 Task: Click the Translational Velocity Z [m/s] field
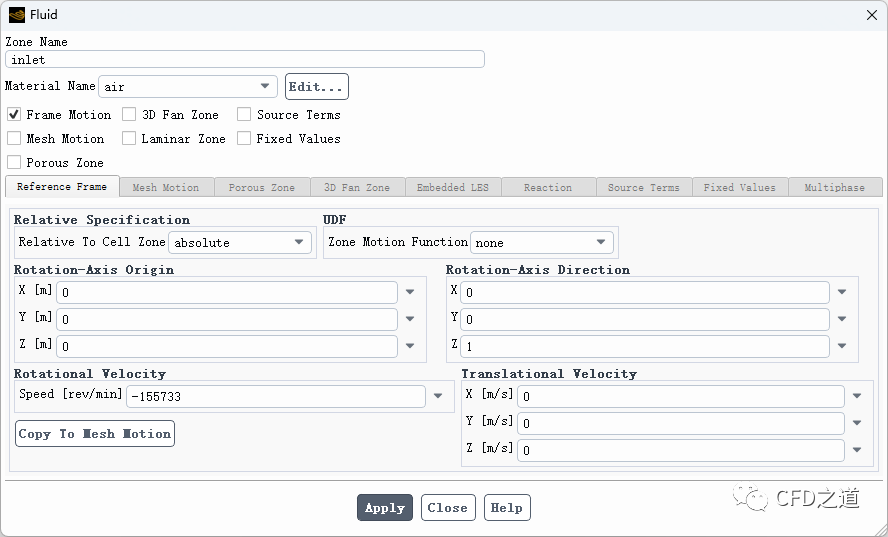tap(681, 450)
